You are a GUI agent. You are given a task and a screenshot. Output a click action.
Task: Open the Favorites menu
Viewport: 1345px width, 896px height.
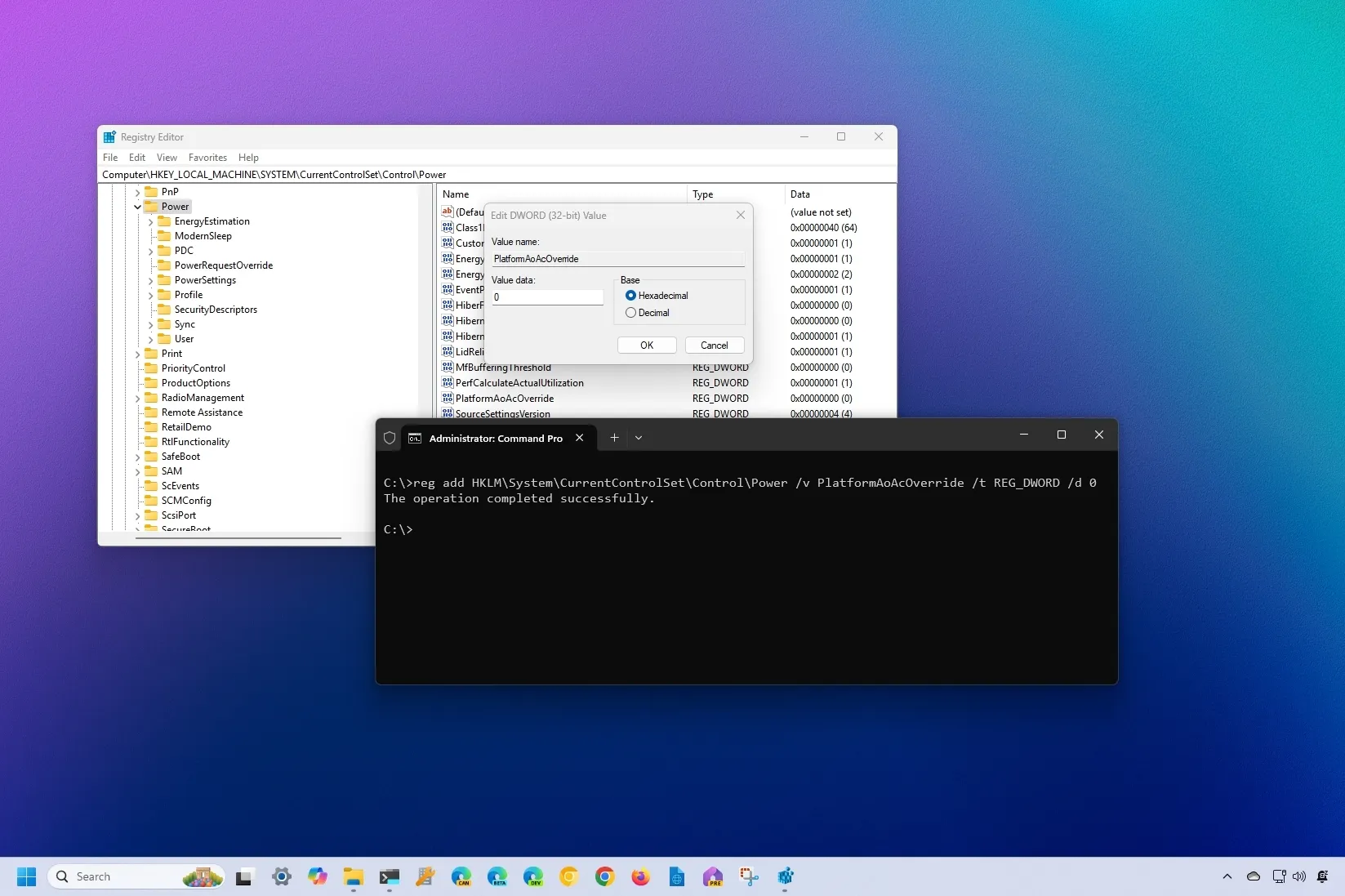point(207,158)
